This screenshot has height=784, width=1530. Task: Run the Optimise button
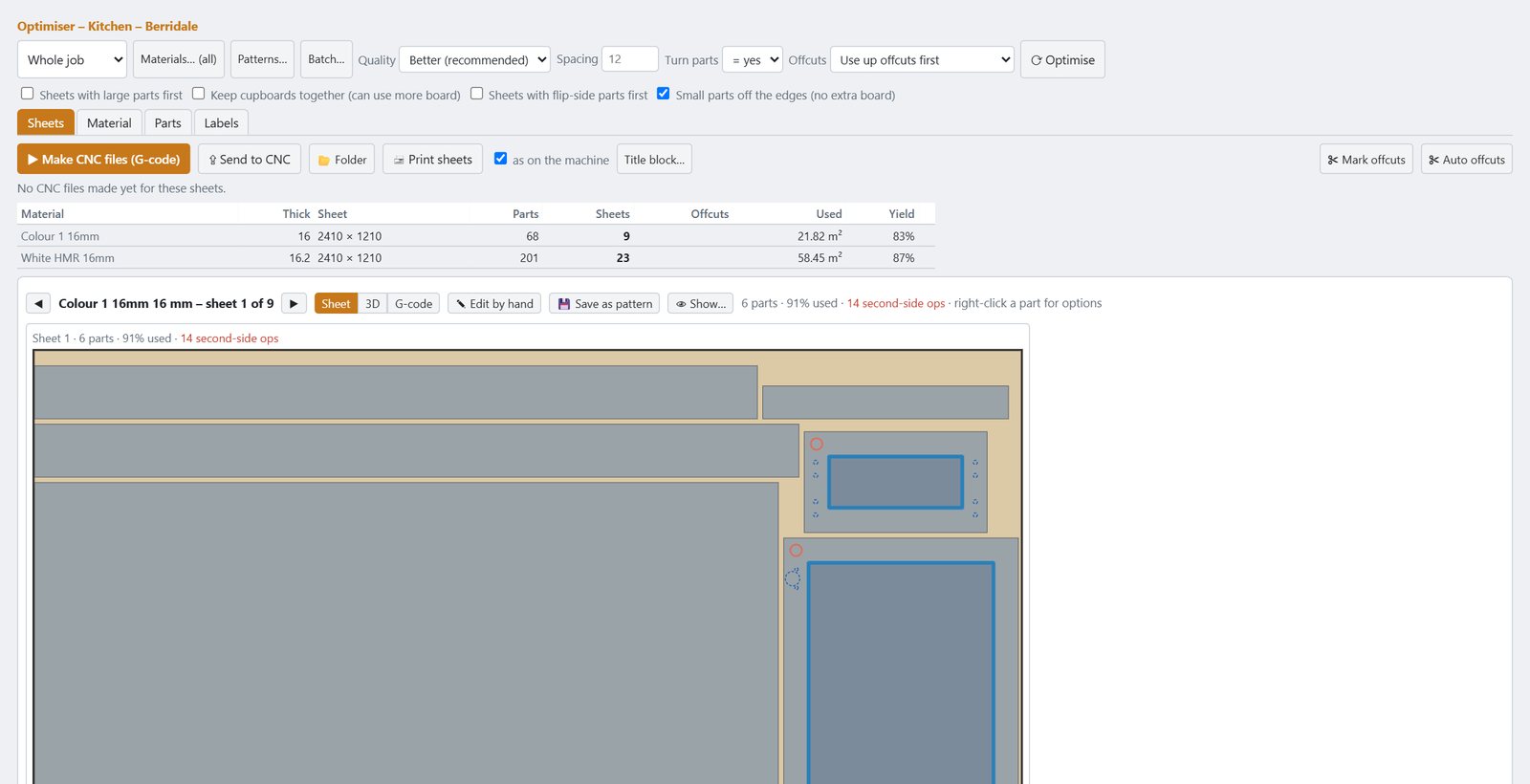tap(1062, 59)
